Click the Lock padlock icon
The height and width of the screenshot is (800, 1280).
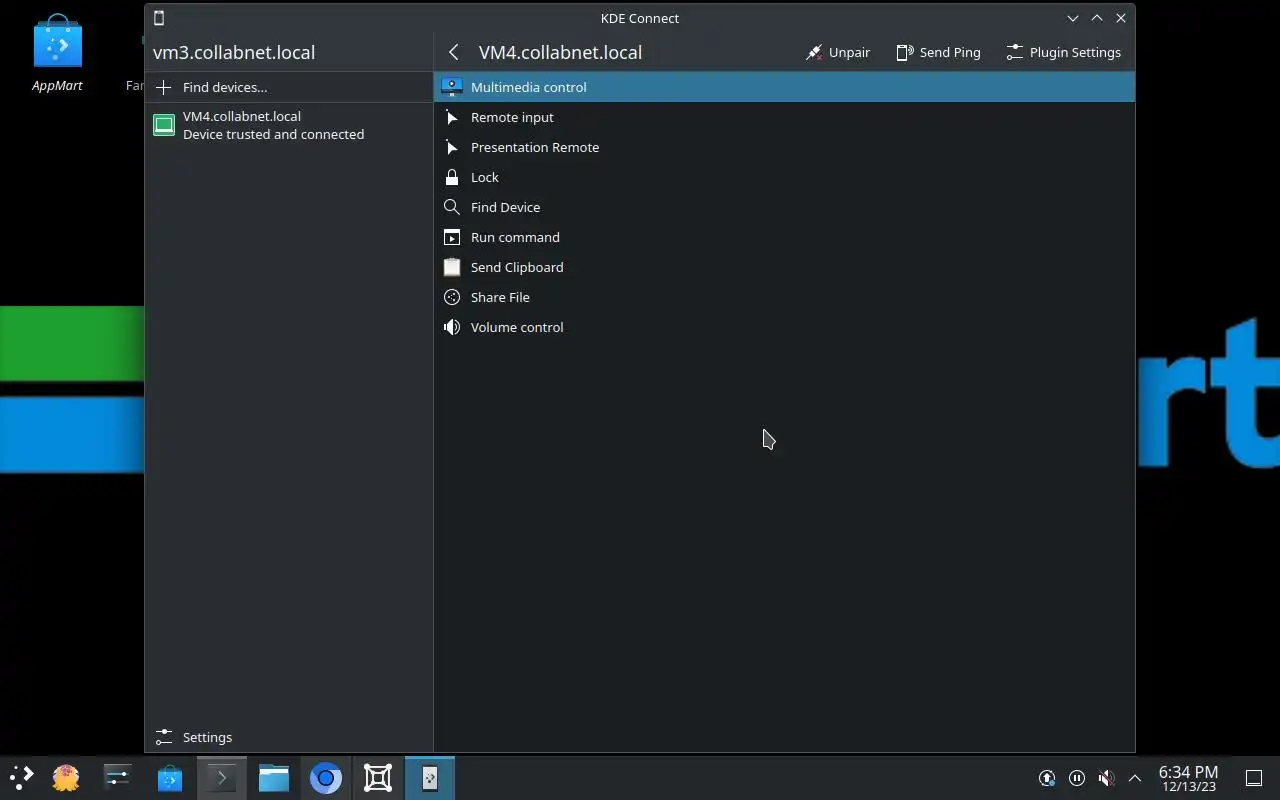pyautogui.click(x=452, y=177)
